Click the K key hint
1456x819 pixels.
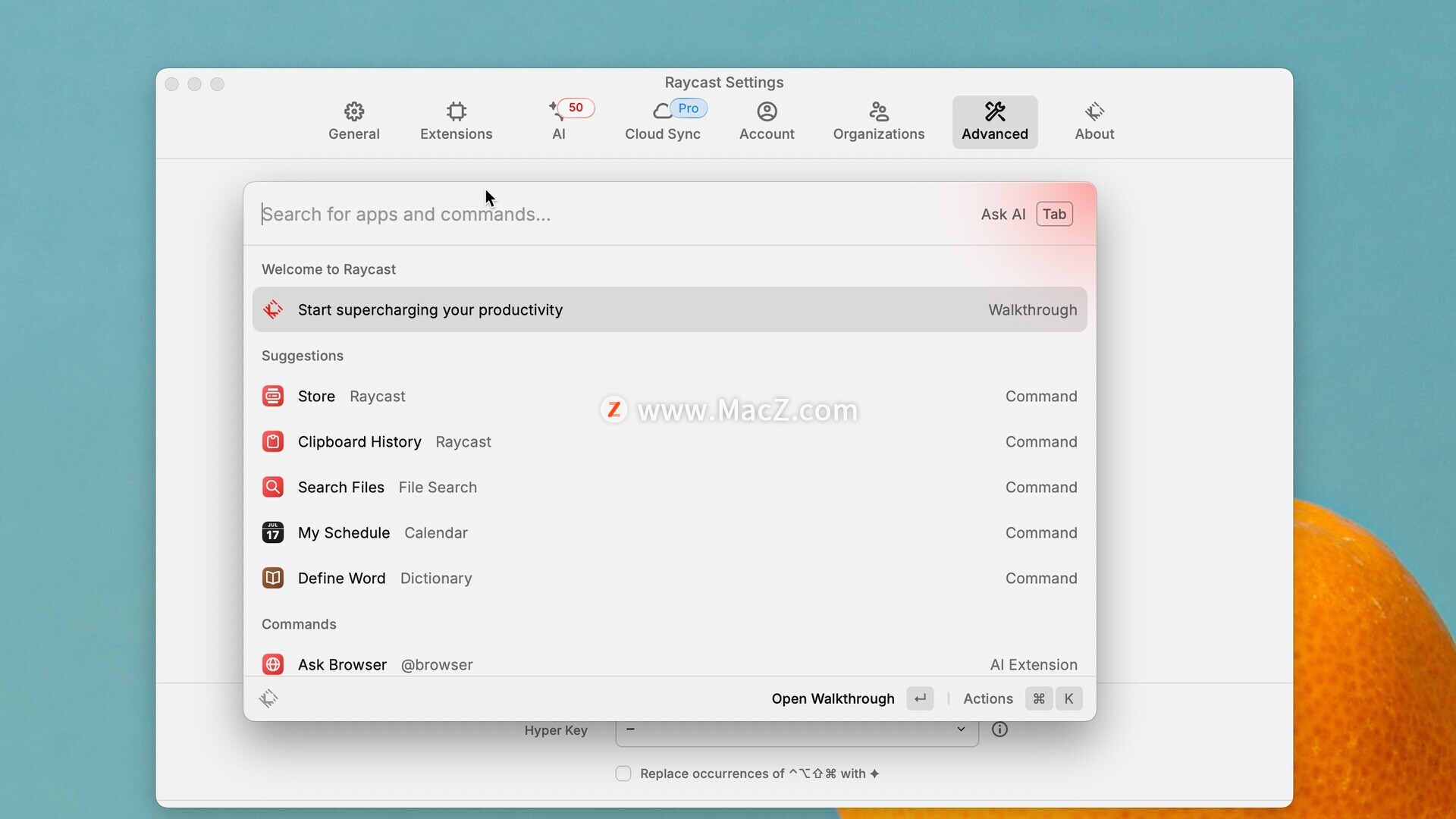point(1068,698)
